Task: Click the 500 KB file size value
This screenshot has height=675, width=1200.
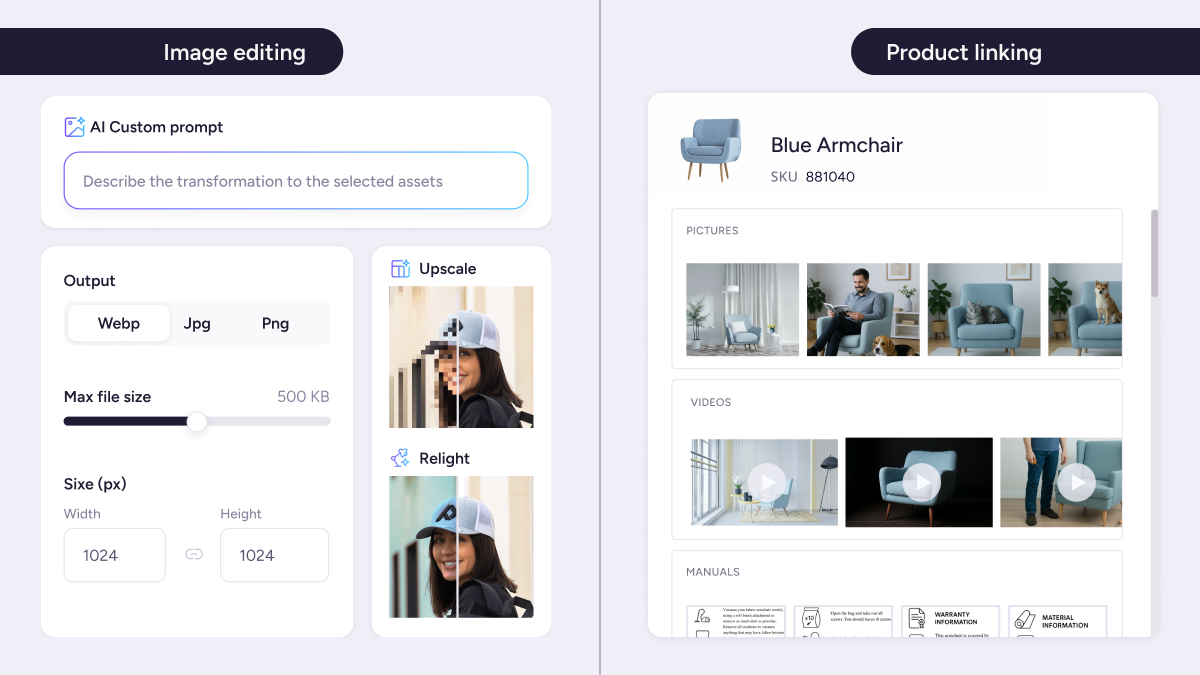Action: [303, 397]
